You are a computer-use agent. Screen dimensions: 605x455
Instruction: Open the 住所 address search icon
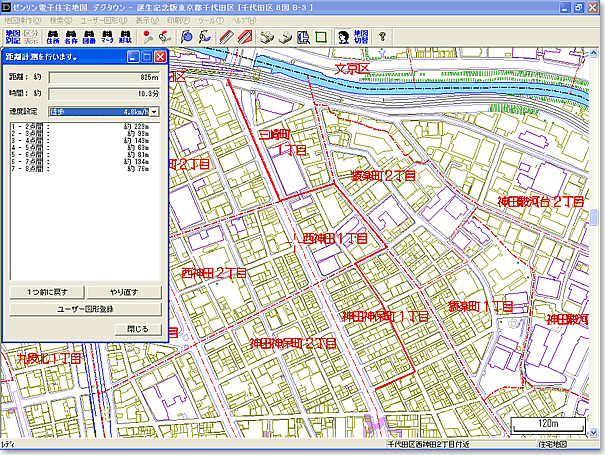click(x=53, y=37)
